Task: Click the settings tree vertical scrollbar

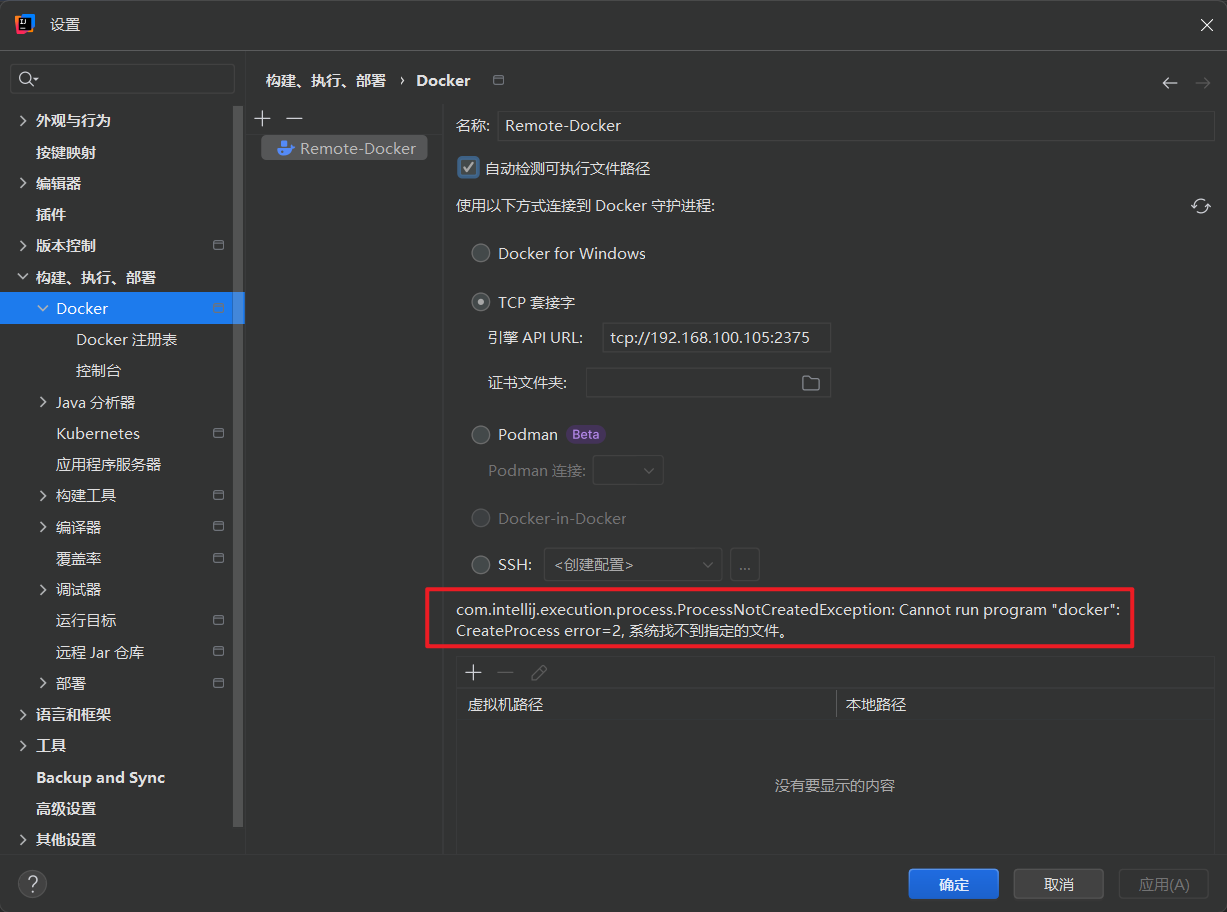Action: [x=238, y=466]
